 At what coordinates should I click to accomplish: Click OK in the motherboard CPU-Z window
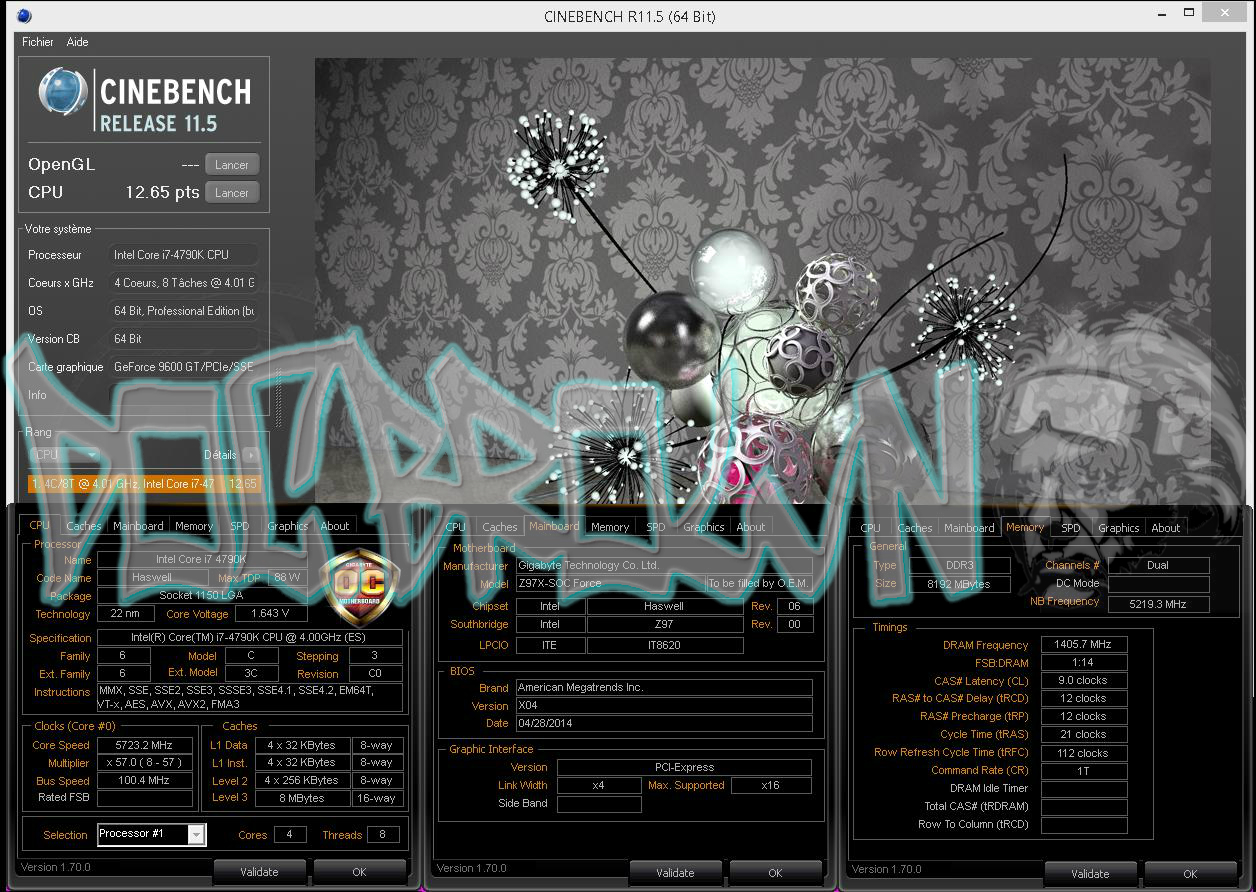pyautogui.click(x=775, y=873)
